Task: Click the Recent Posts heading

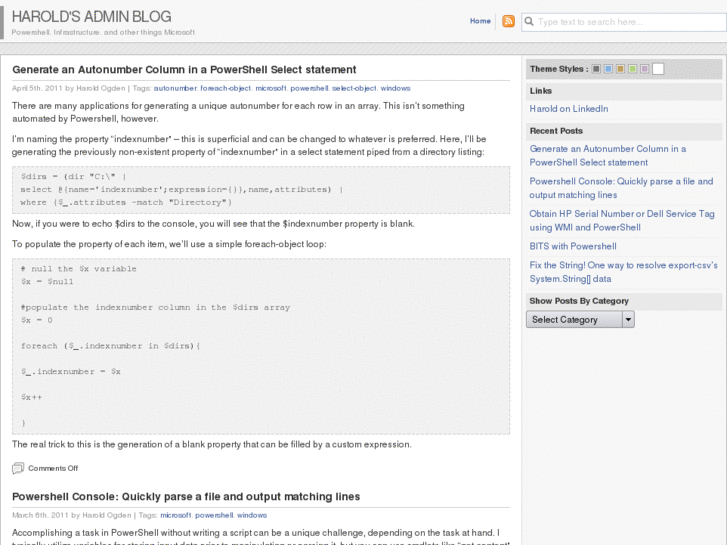Action: click(x=556, y=131)
